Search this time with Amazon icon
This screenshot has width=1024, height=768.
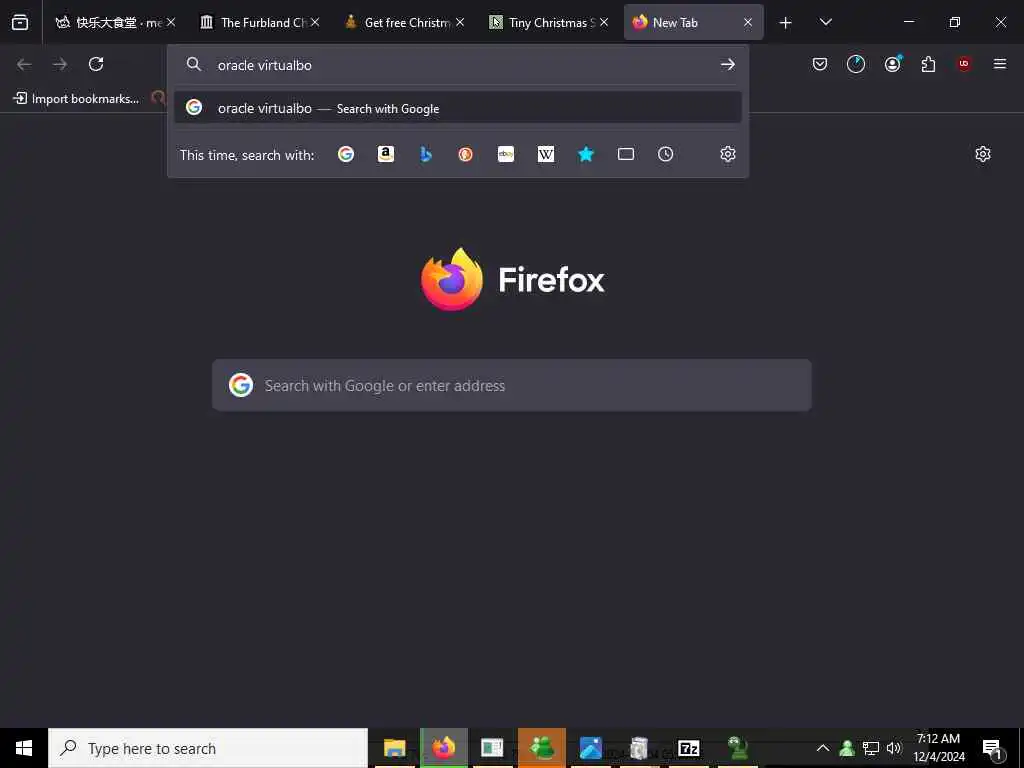tap(386, 154)
